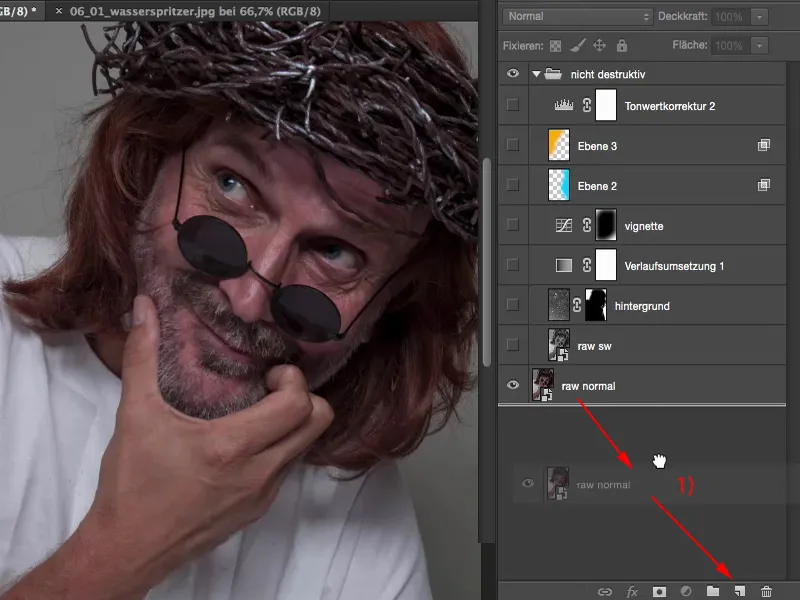Select the vignette mask thumbnail
The height and width of the screenshot is (600, 800).
pyautogui.click(x=606, y=225)
